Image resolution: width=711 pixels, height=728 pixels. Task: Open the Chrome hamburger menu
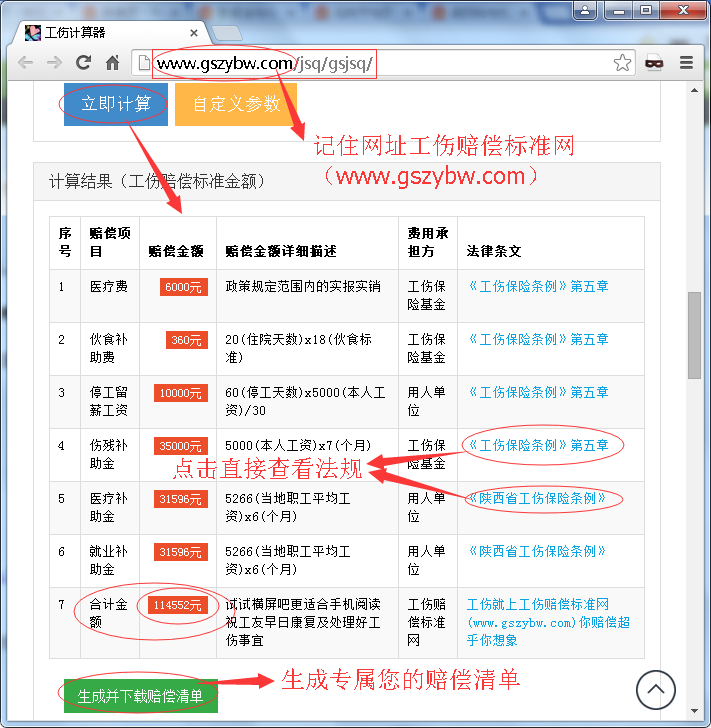(687, 63)
